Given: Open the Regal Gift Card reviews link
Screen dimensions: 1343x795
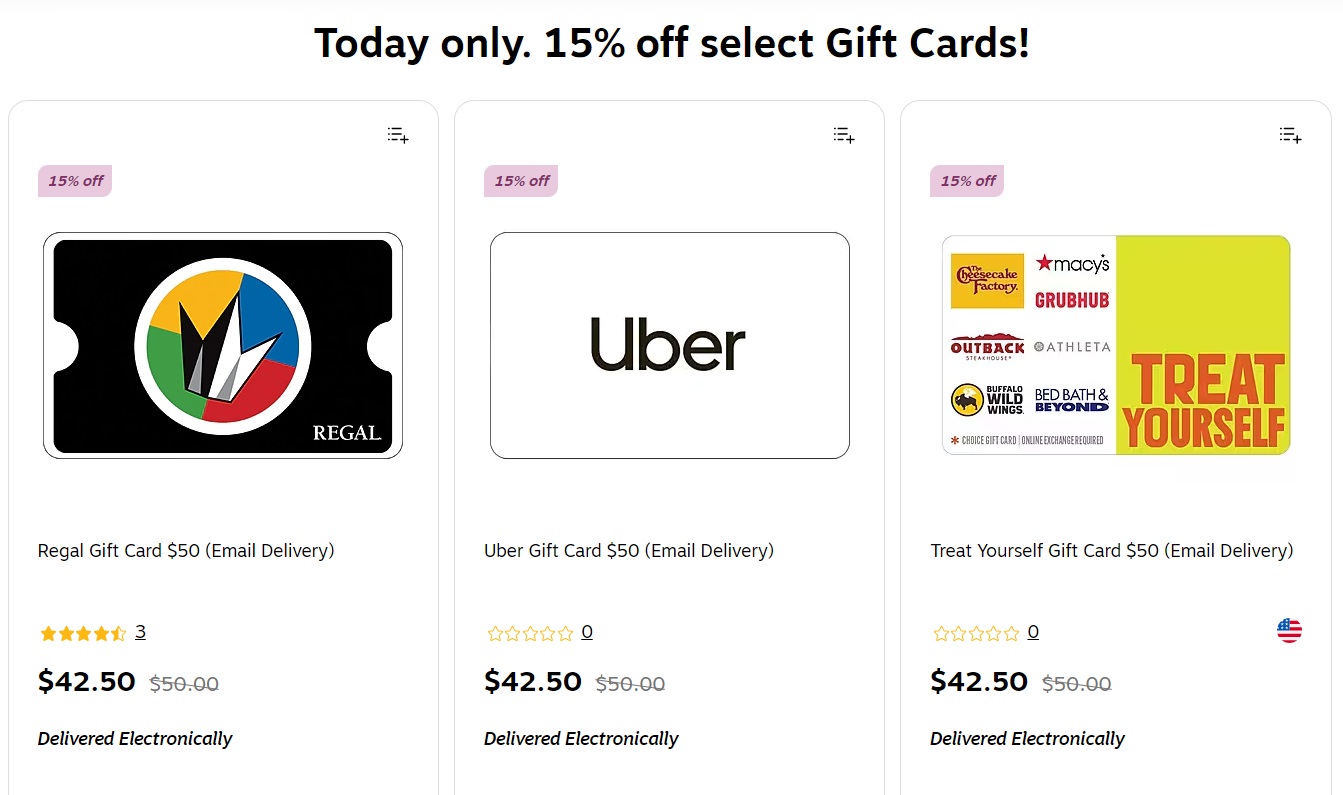Looking at the screenshot, I should [140, 631].
